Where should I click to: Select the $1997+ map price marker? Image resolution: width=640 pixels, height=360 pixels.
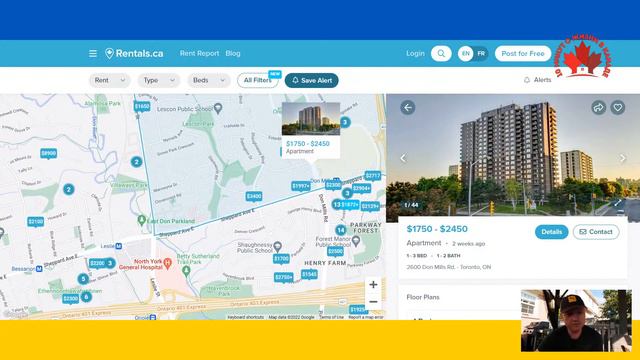click(x=301, y=186)
